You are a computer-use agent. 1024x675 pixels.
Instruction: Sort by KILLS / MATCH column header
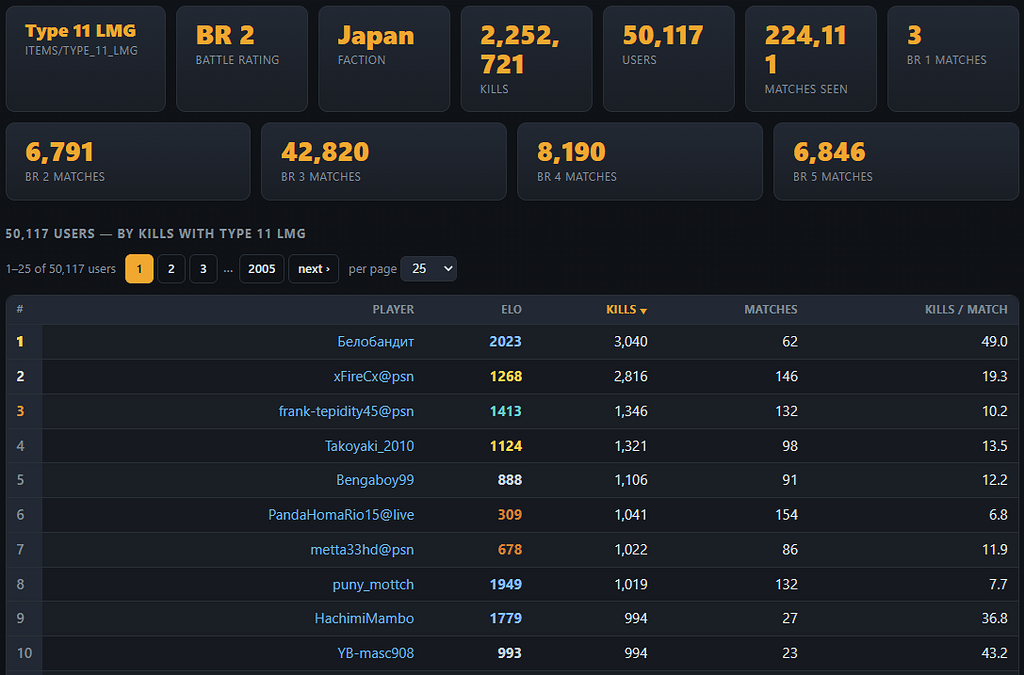click(966, 309)
